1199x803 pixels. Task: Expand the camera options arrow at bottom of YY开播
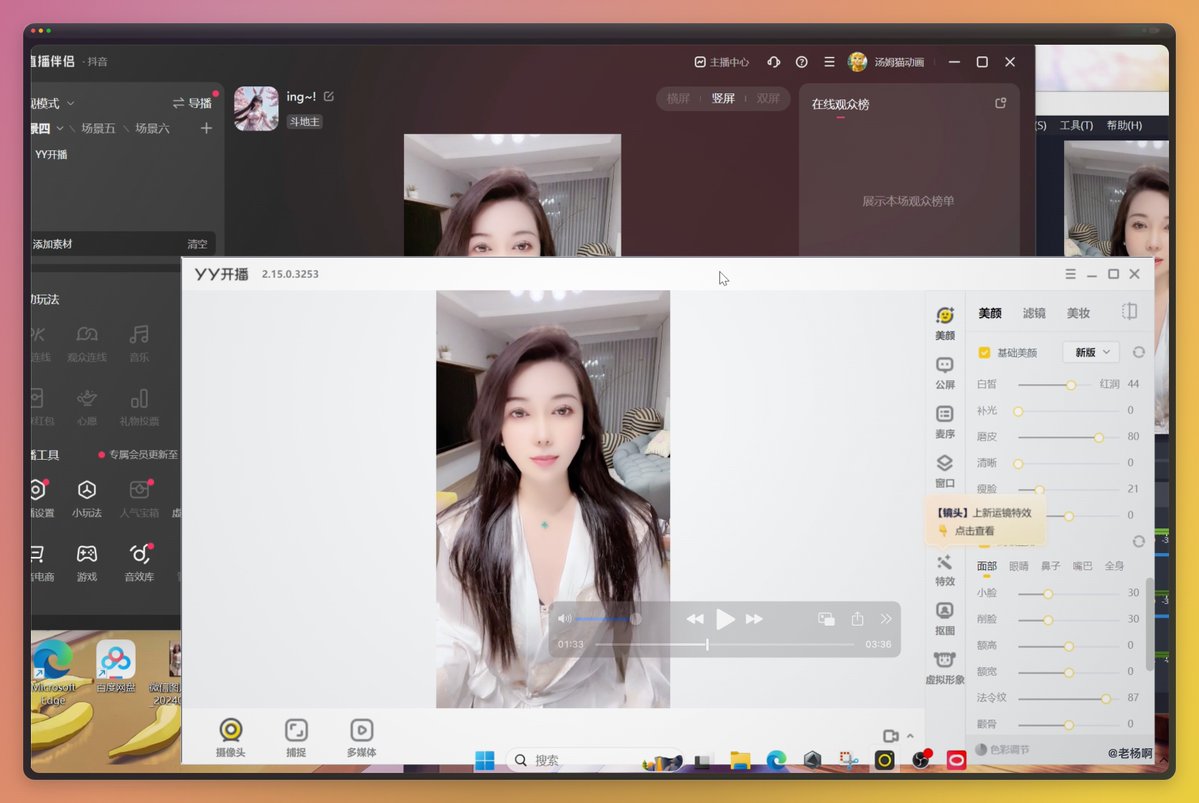[x=910, y=736]
